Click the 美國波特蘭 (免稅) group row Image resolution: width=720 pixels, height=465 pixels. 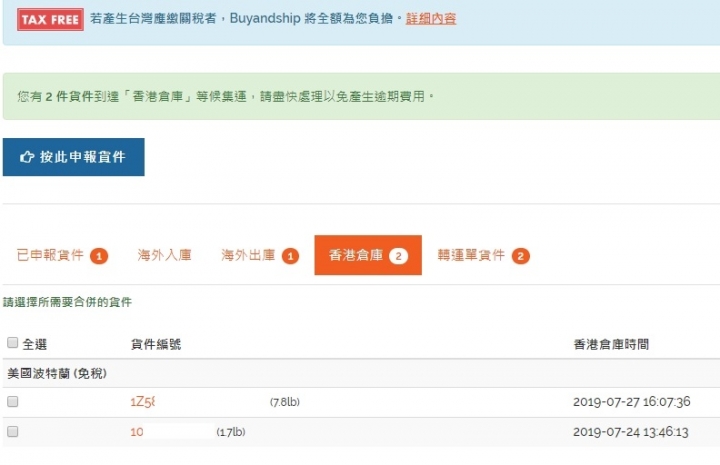pos(361,374)
